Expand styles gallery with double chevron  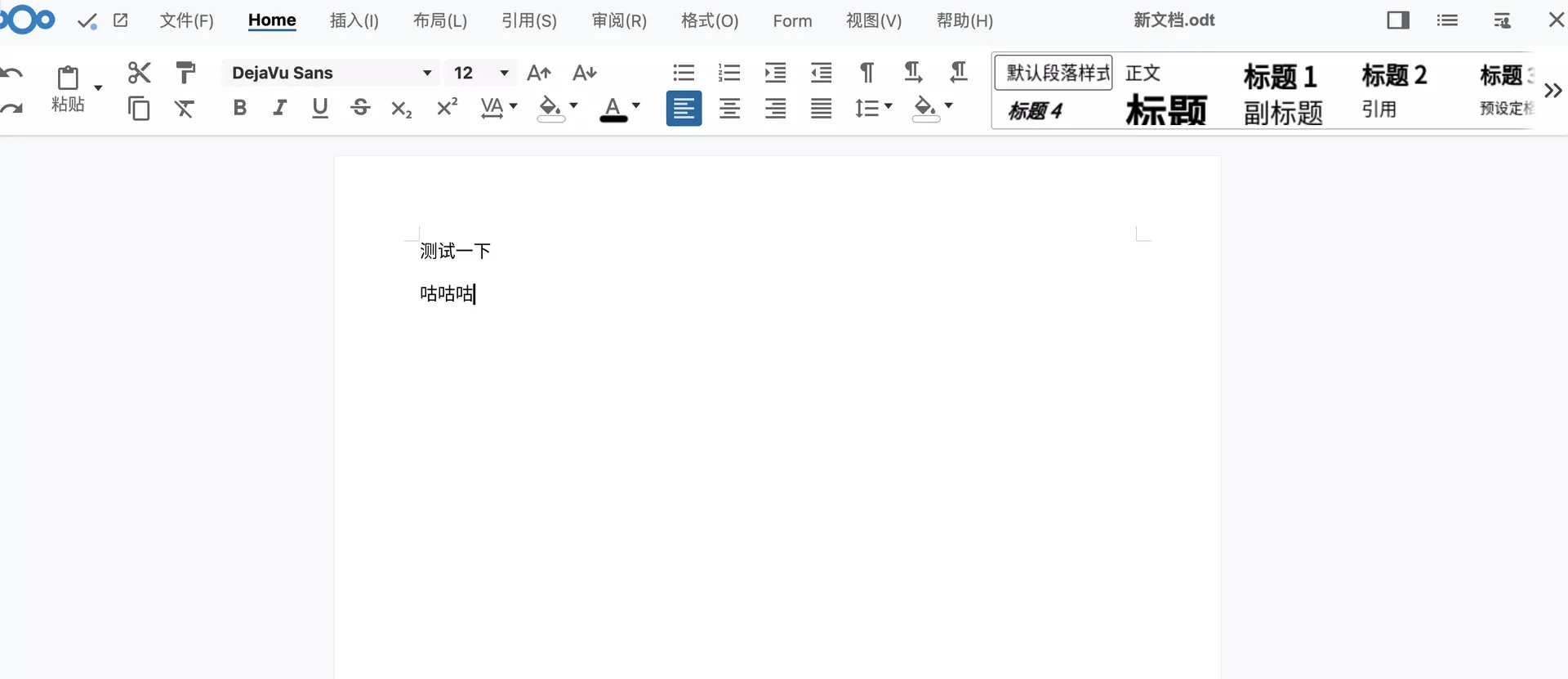click(1552, 91)
